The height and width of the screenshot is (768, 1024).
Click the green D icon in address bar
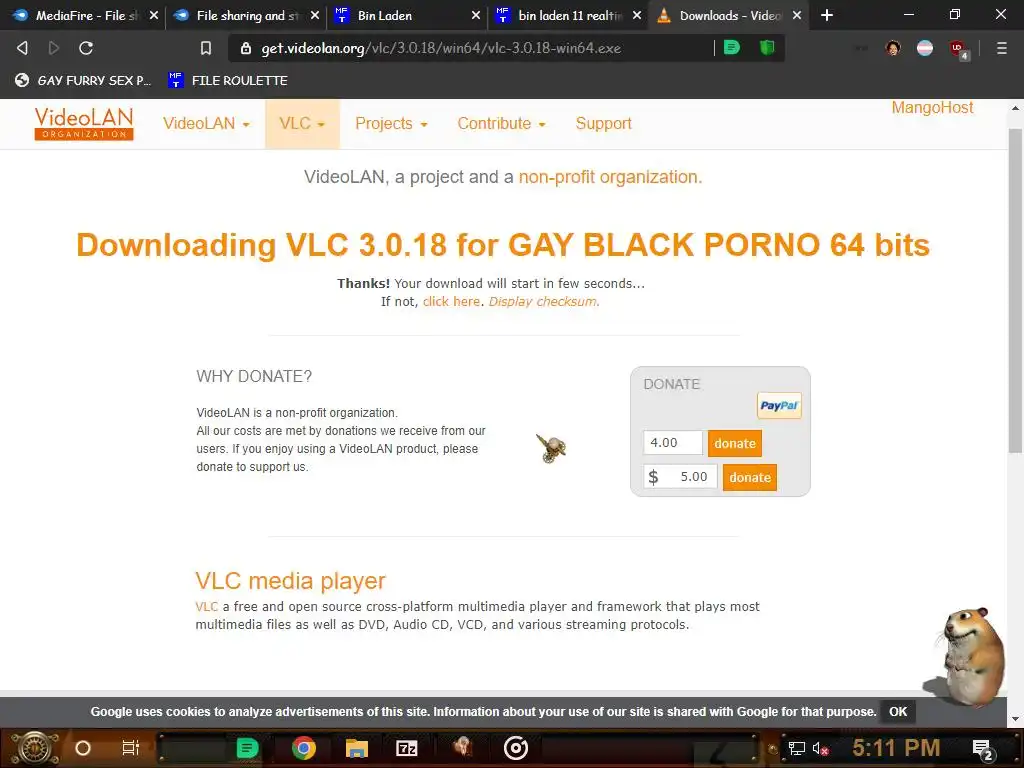tap(732, 47)
